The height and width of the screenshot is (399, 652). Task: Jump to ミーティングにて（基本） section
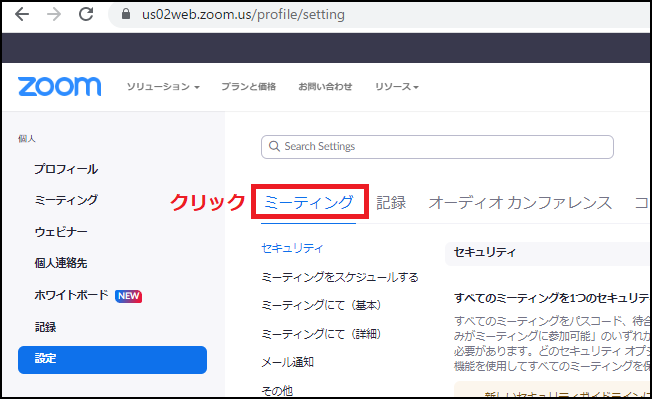pyautogui.click(x=321, y=305)
